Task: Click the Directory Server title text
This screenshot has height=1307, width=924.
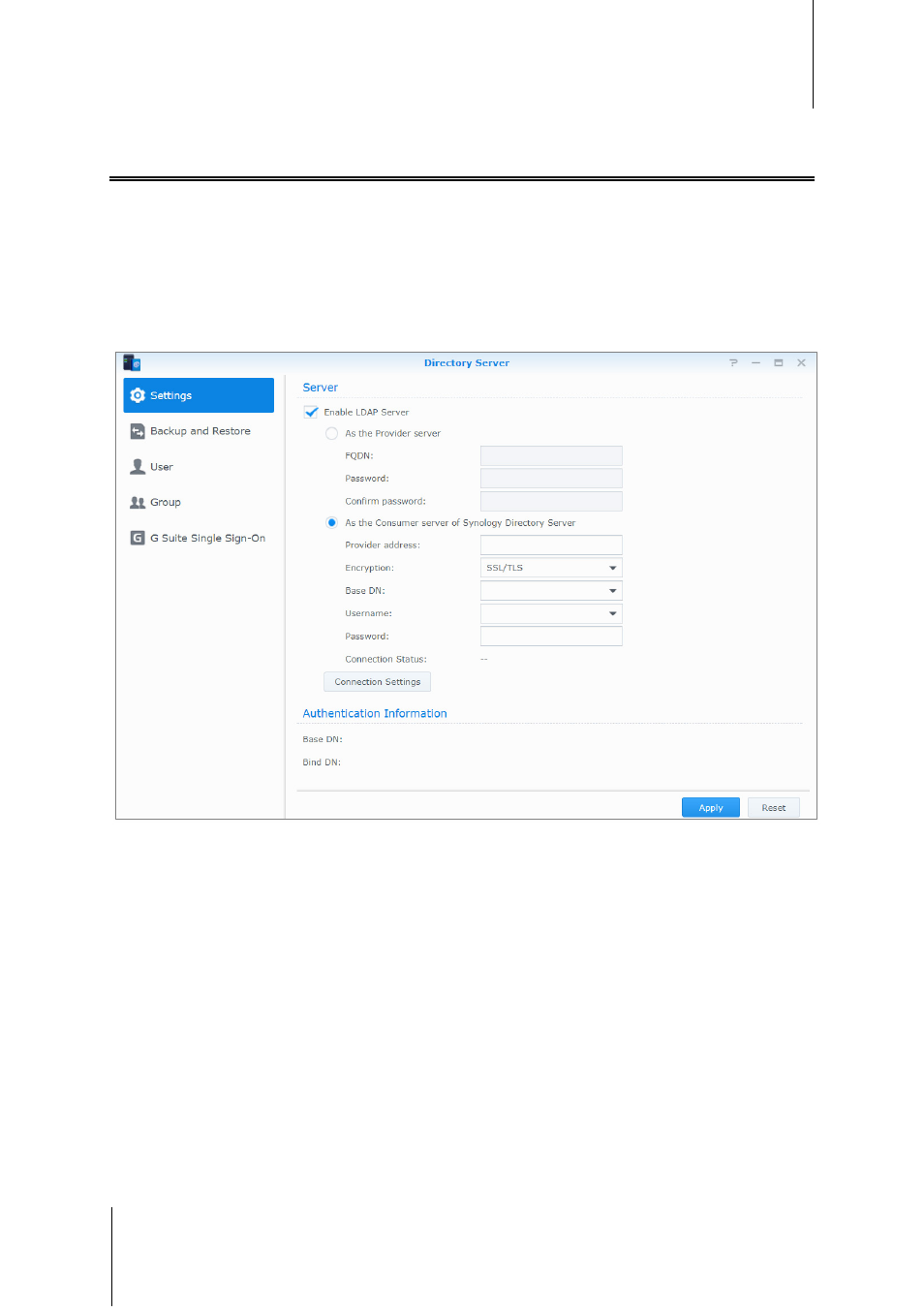Action: [x=467, y=363]
